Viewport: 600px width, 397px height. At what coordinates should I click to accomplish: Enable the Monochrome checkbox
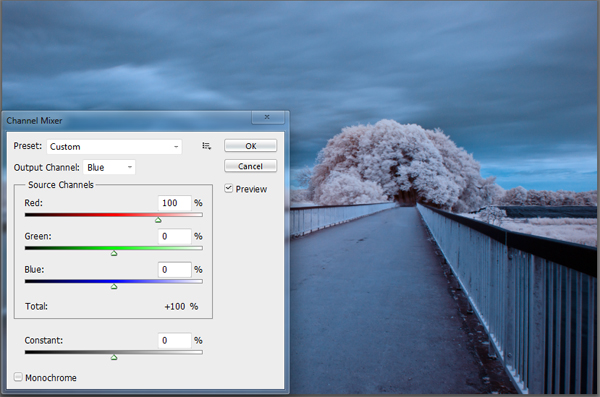click(x=18, y=377)
